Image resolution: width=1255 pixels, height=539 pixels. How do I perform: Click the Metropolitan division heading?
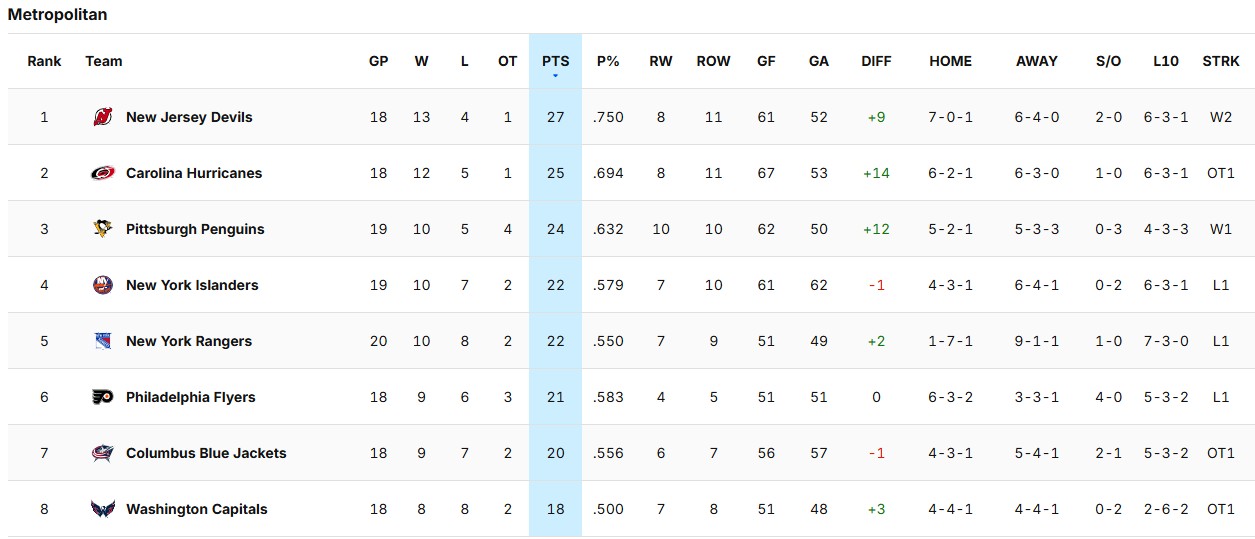pyautogui.click(x=58, y=15)
